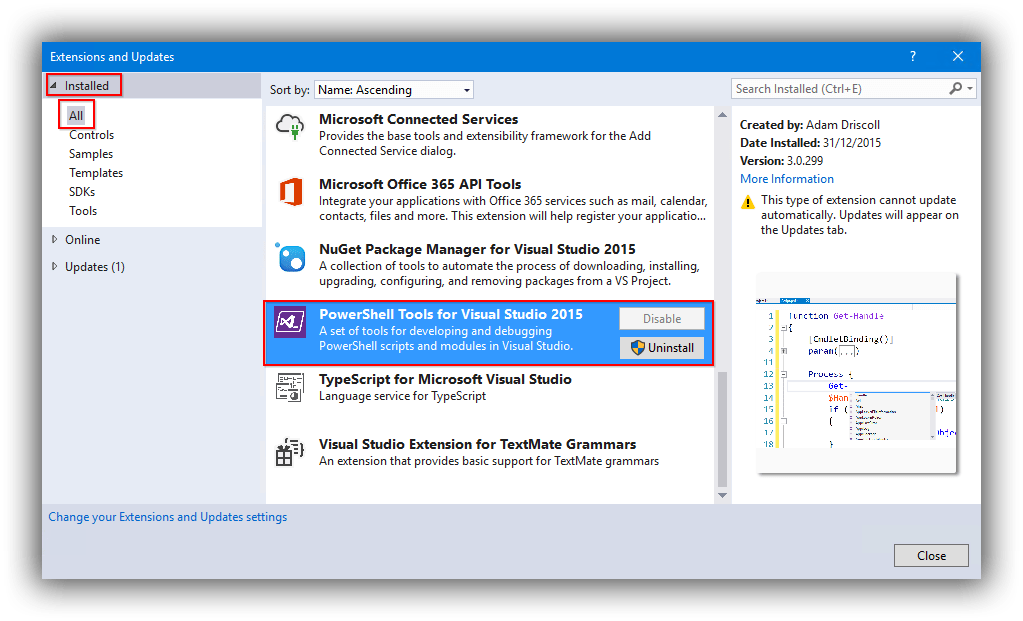Select the All category
This screenshot has height=621, width=1023.
click(x=76, y=115)
